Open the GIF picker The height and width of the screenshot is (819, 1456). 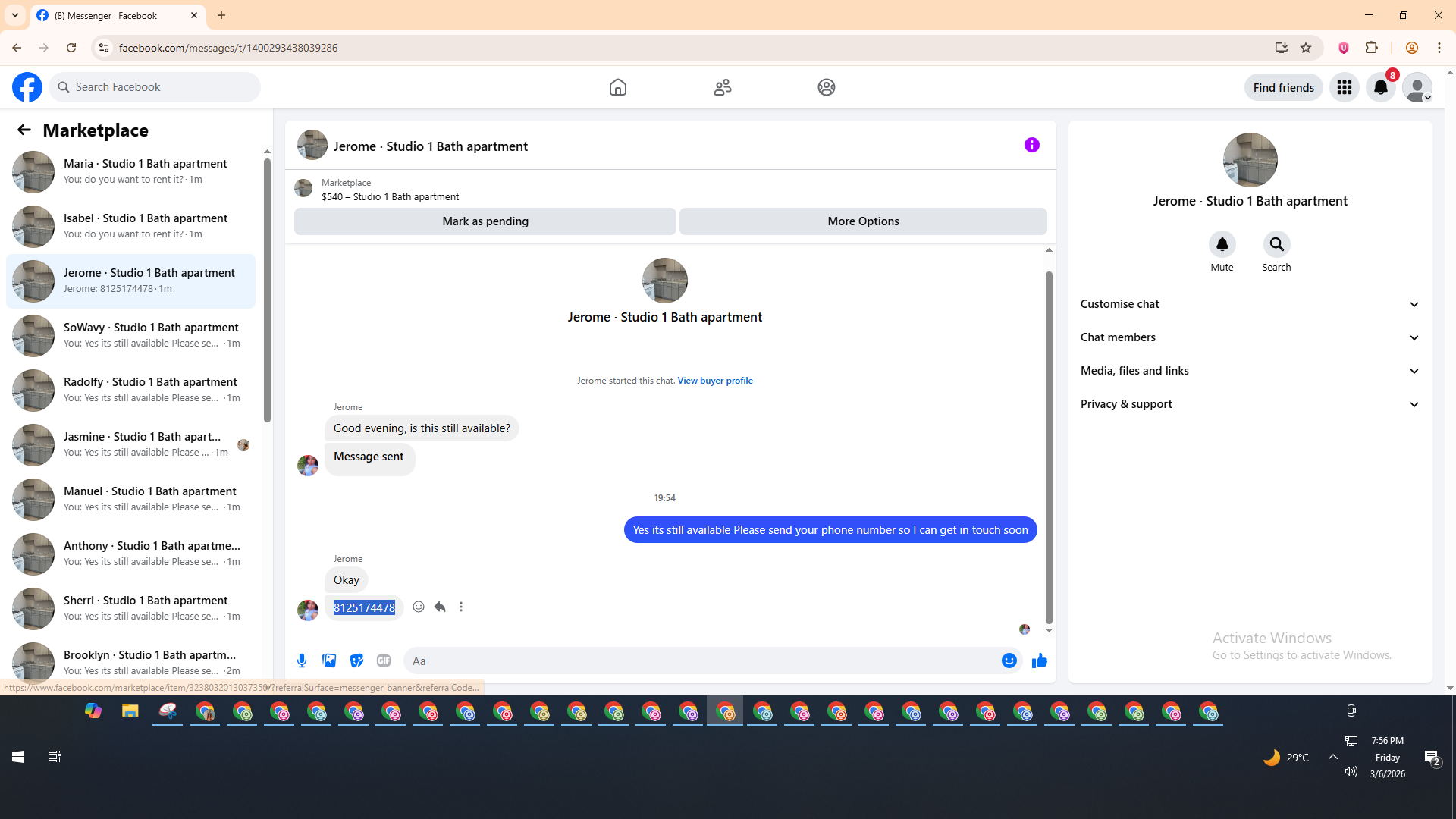click(384, 661)
